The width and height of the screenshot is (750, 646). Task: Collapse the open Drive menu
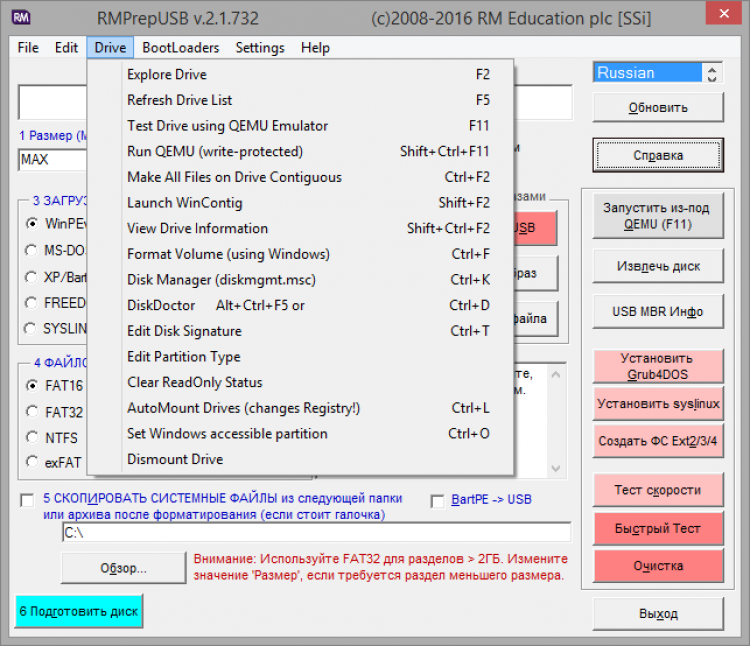(110, 48)
